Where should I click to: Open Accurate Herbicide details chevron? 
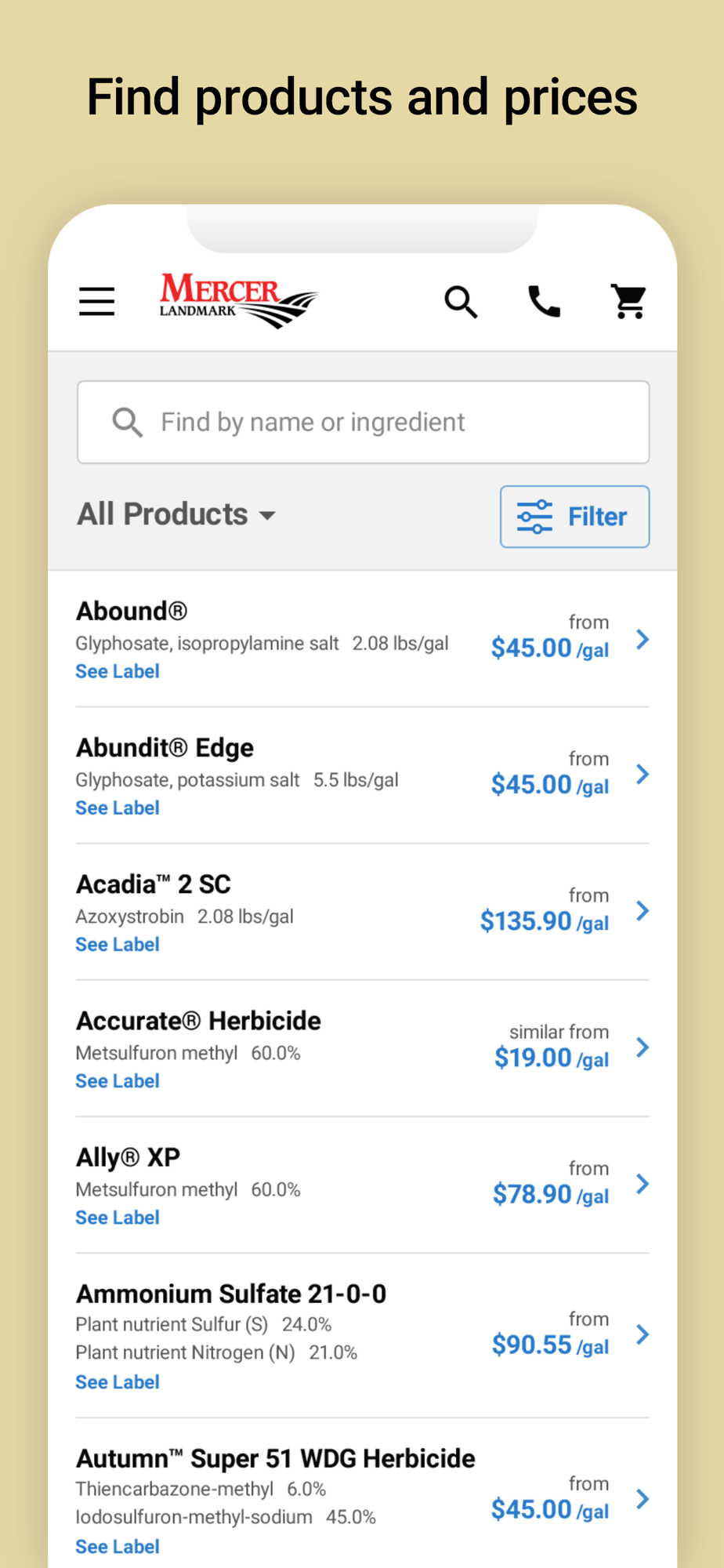click(x=643, y=1047)
